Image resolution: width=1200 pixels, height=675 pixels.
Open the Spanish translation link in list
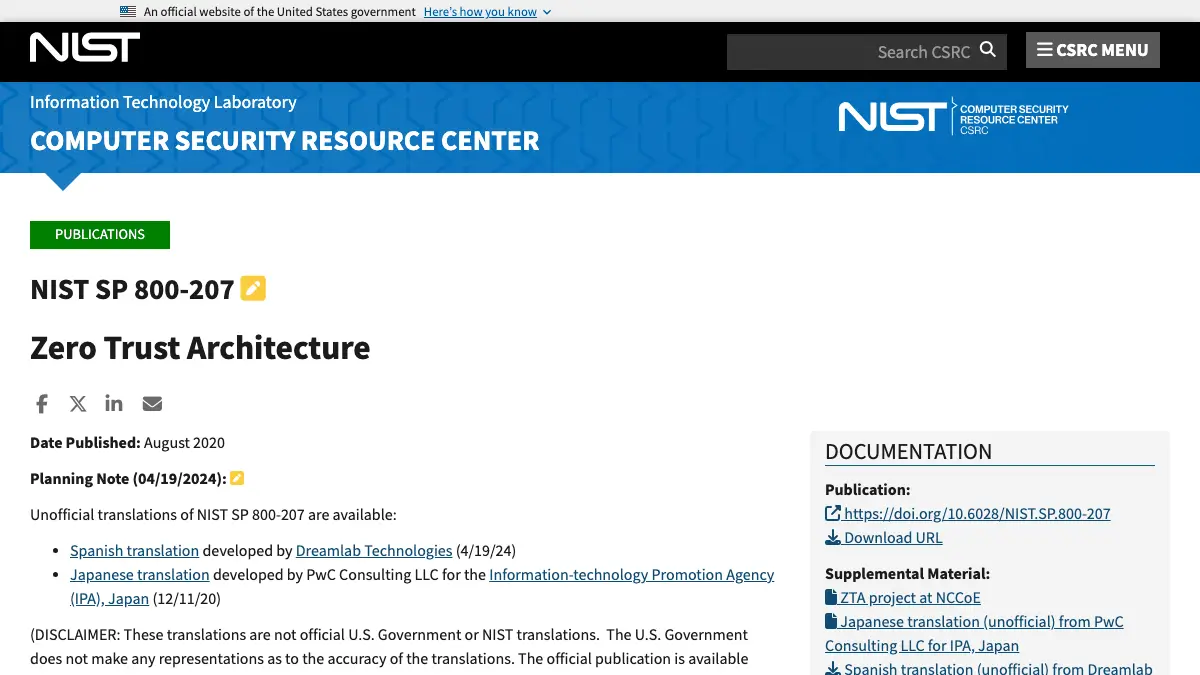[134, 551]
